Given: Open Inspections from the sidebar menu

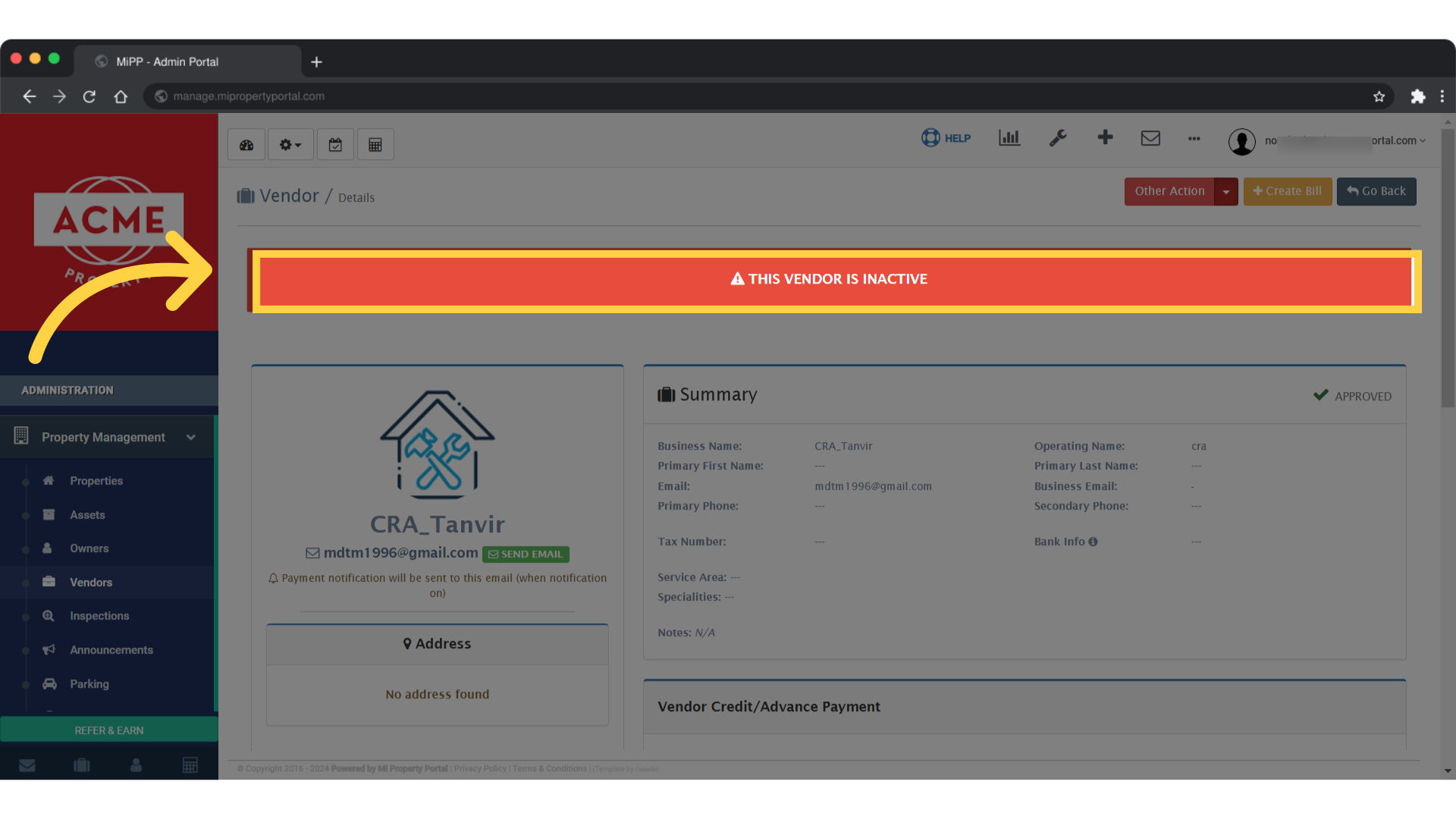Looking at the screenshot, I should [x=99, y=616].
